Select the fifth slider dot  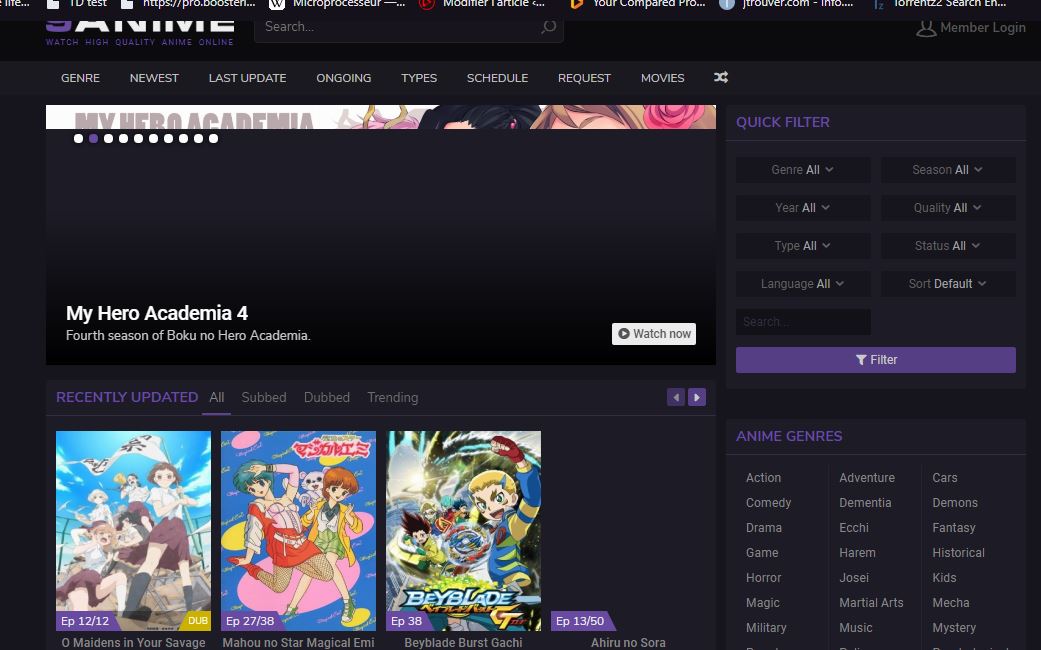pyautogui.click(x=138, y=139)
